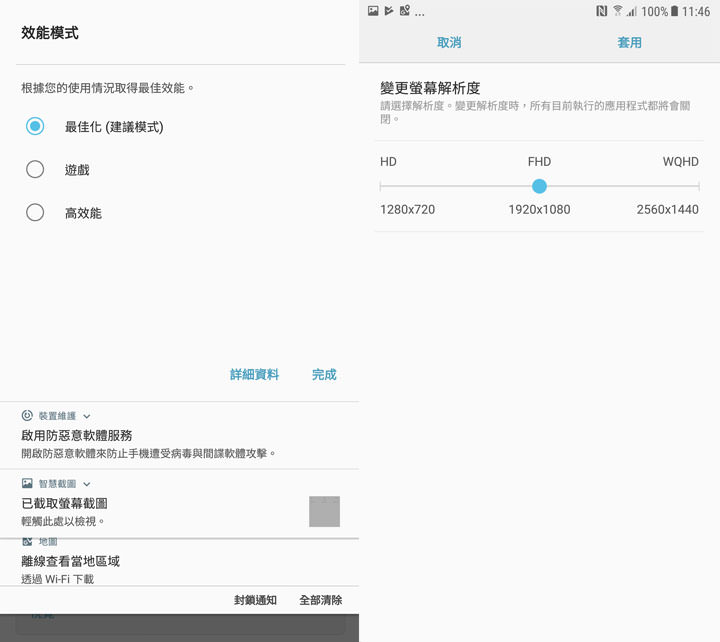The image size is (720, 642).
Task: Expand the 智慧截圖 notification chevron
Action: [87, 484]
